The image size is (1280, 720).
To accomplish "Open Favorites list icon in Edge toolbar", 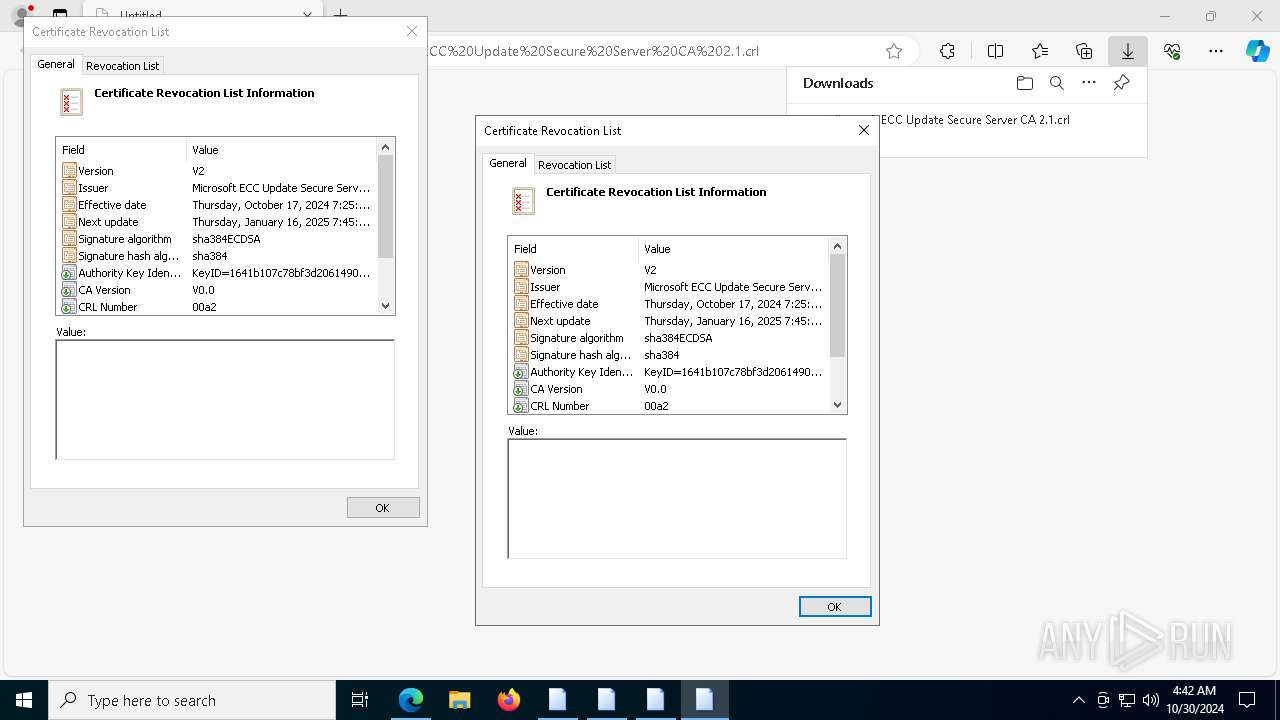I will 1040,51.
